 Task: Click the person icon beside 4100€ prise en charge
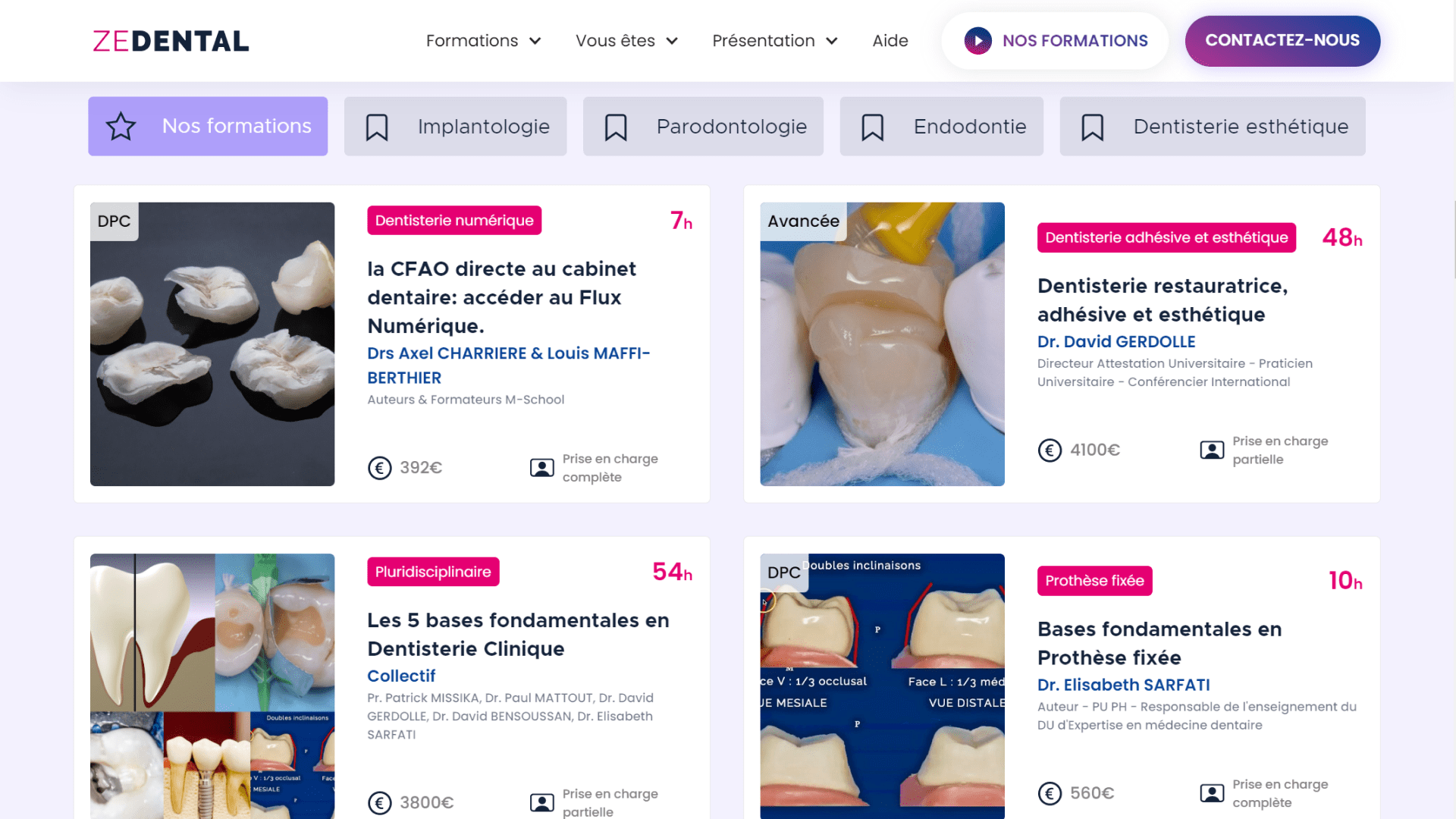[1212, 450]
